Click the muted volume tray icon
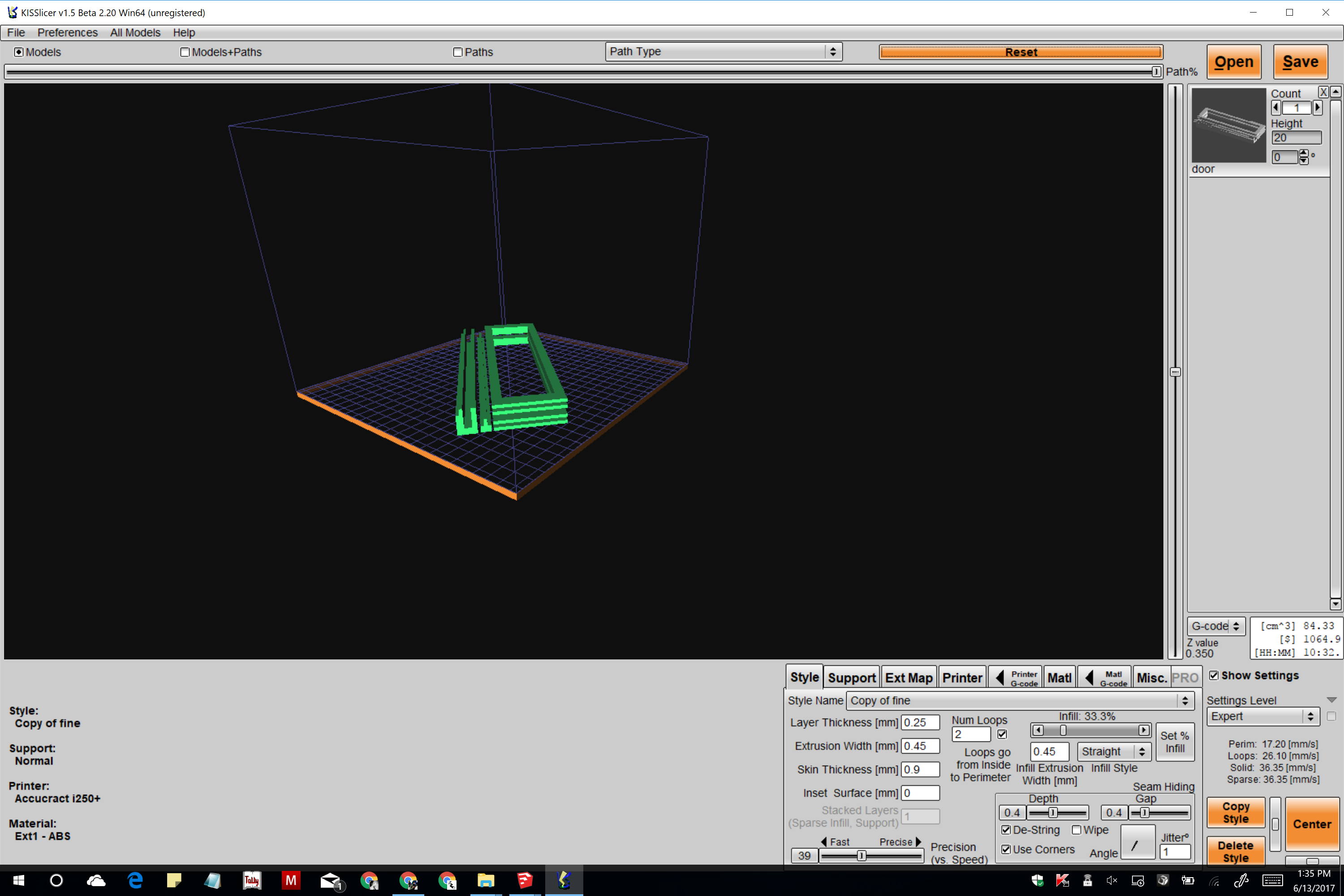This screenshot has width=1344, height=896. (x=1112, y=881)
